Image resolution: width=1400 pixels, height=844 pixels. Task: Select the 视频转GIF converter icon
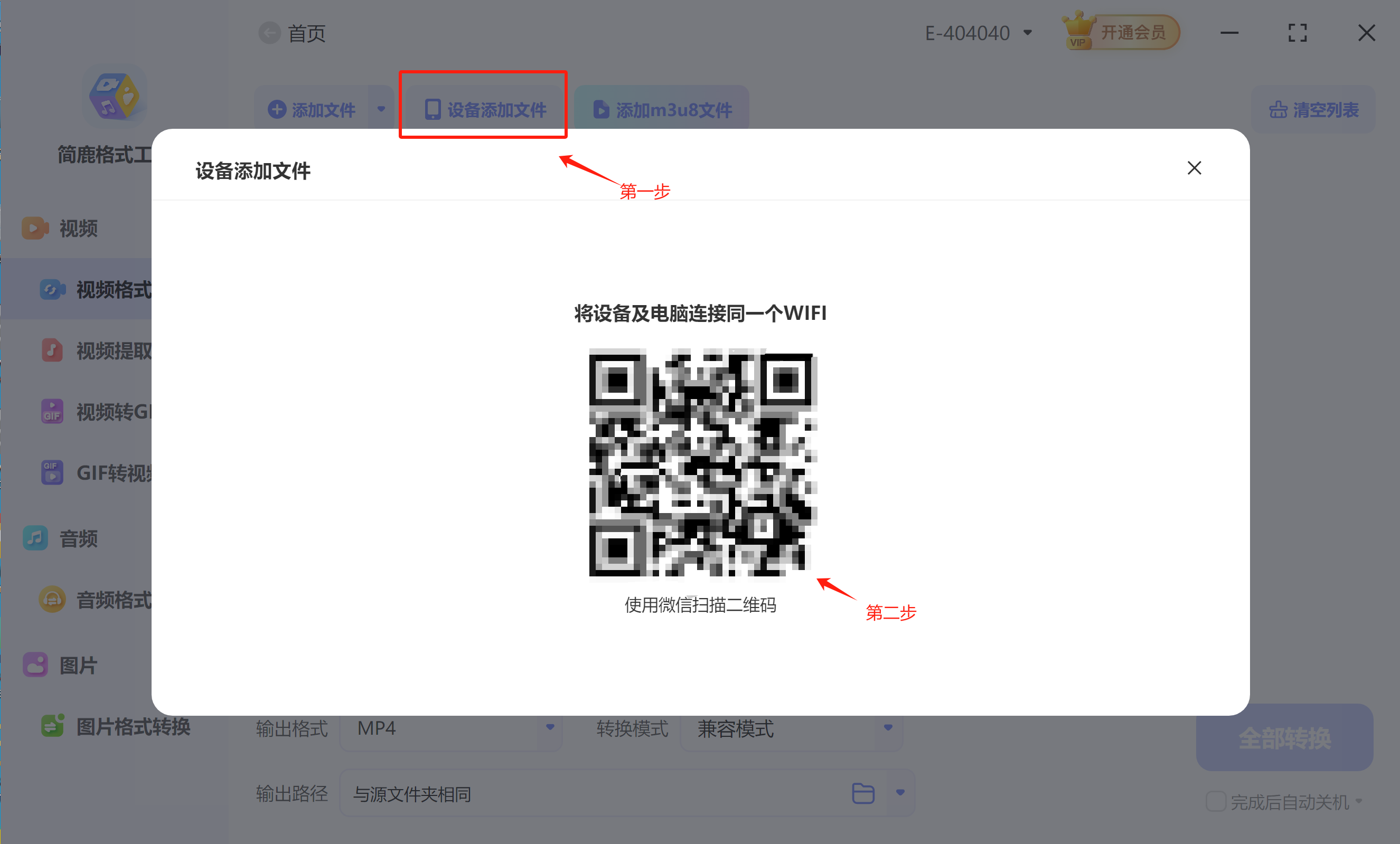click(52, 411)
